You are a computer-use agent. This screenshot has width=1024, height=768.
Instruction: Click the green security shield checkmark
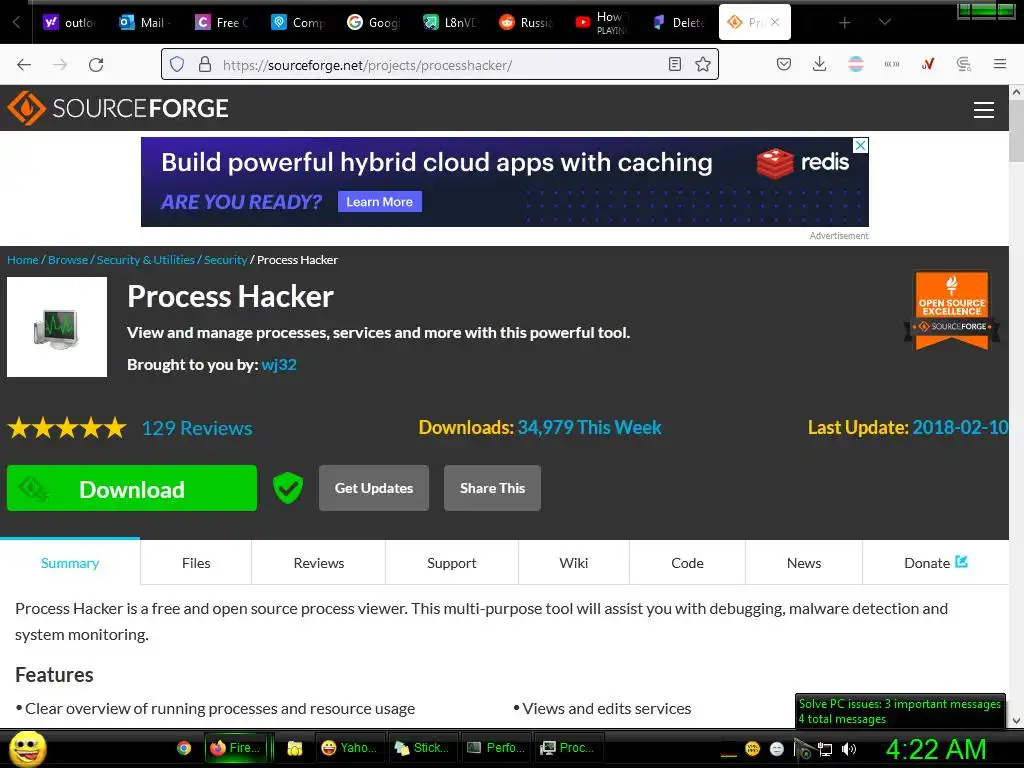point(287,488)
